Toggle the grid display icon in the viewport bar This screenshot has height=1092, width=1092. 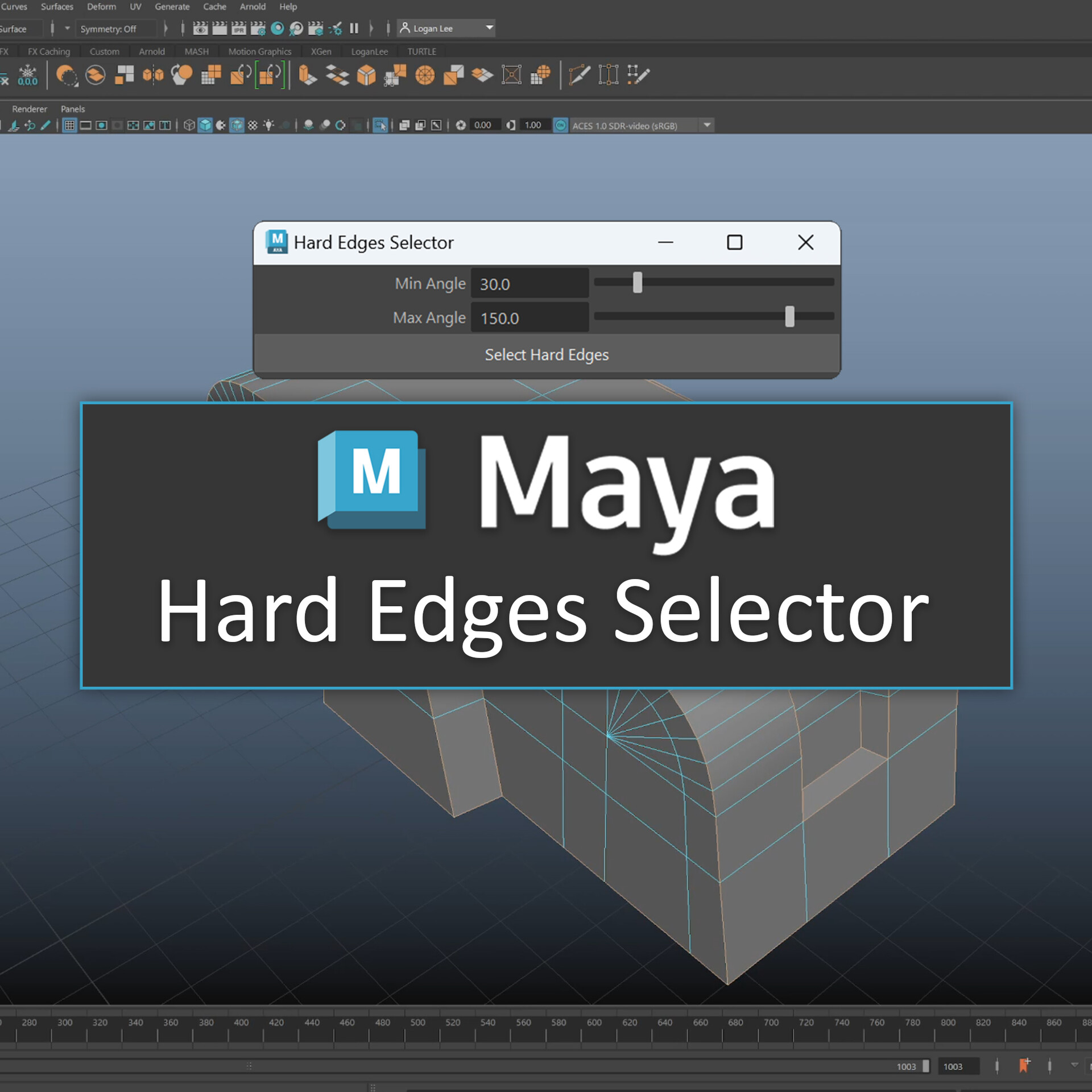point(70,125)
